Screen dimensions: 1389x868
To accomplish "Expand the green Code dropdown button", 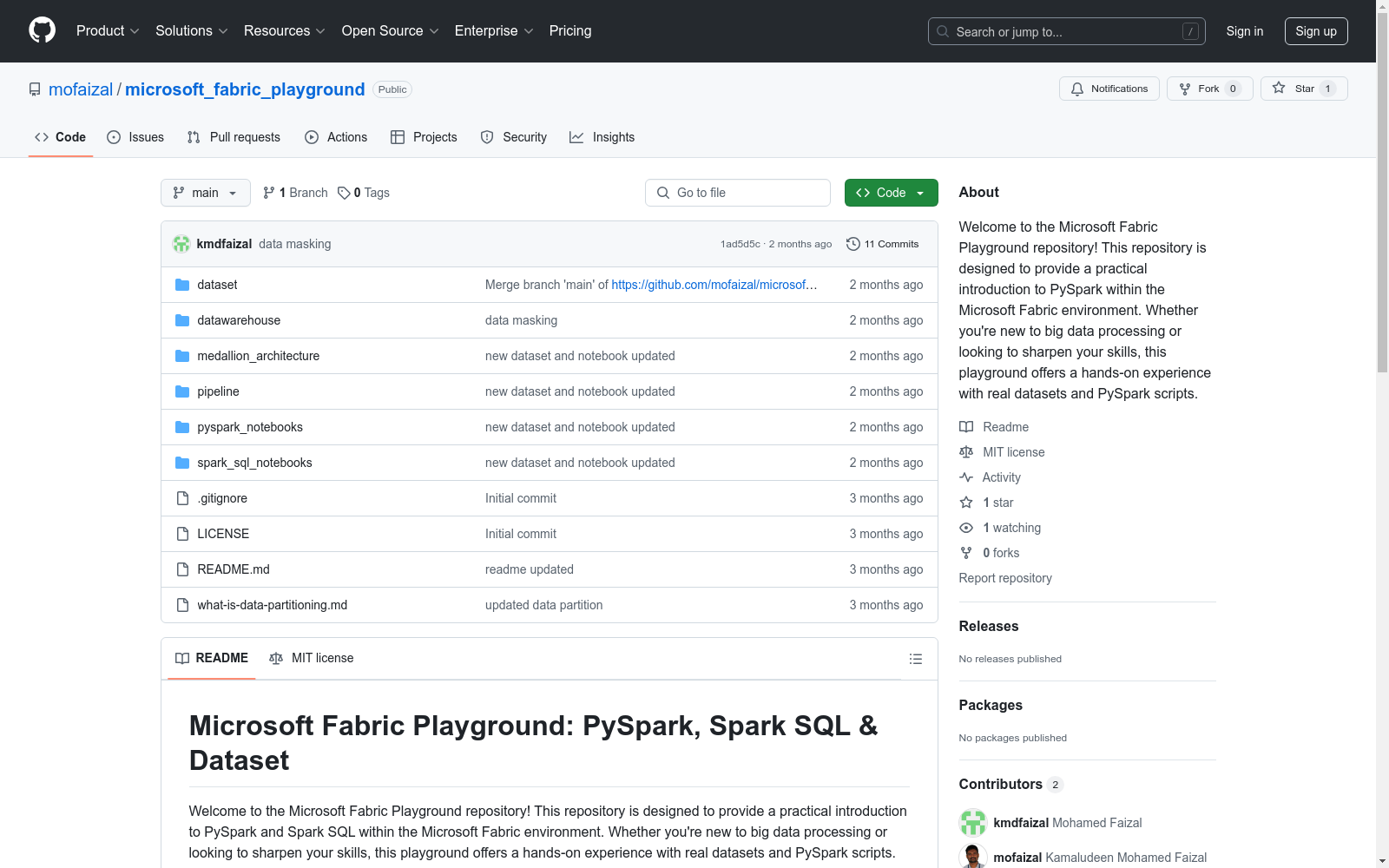I will pos(891,193).
